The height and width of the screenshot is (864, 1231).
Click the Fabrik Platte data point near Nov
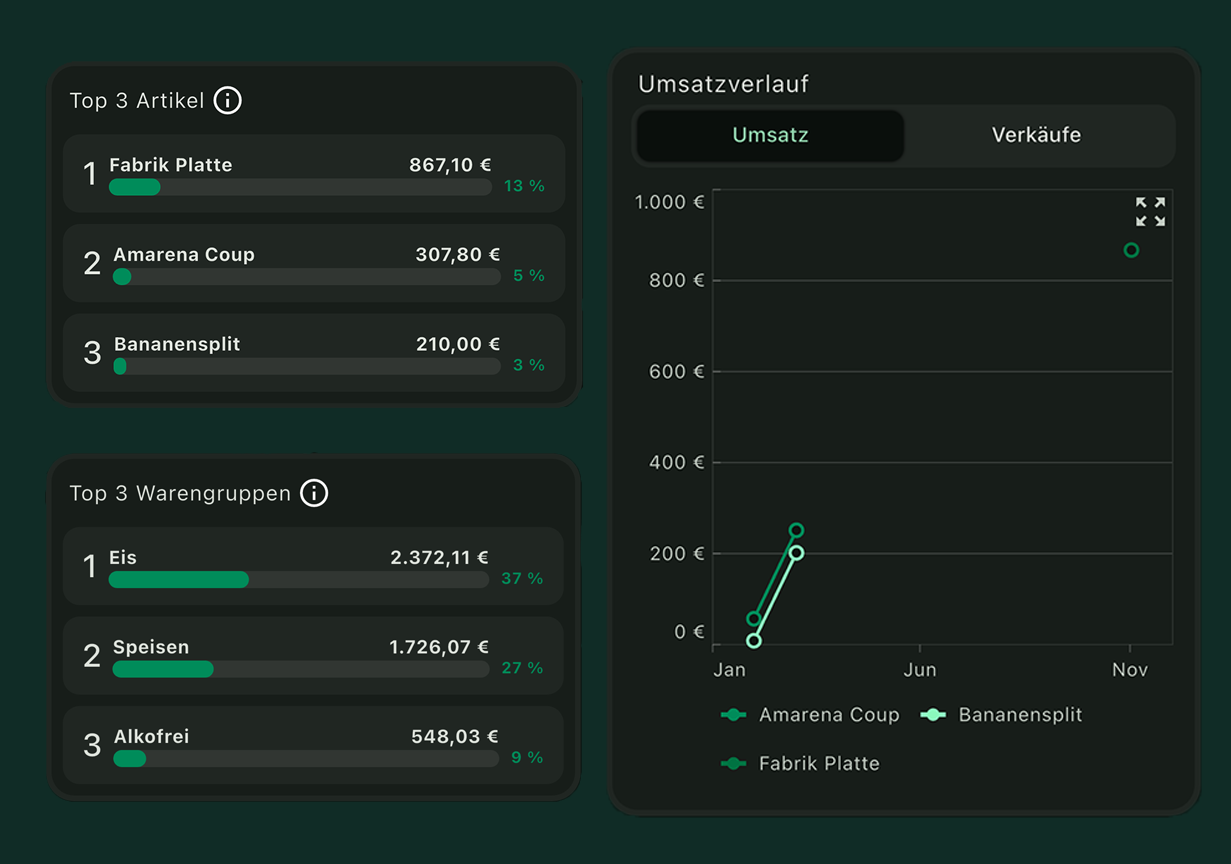point(1131,250)
